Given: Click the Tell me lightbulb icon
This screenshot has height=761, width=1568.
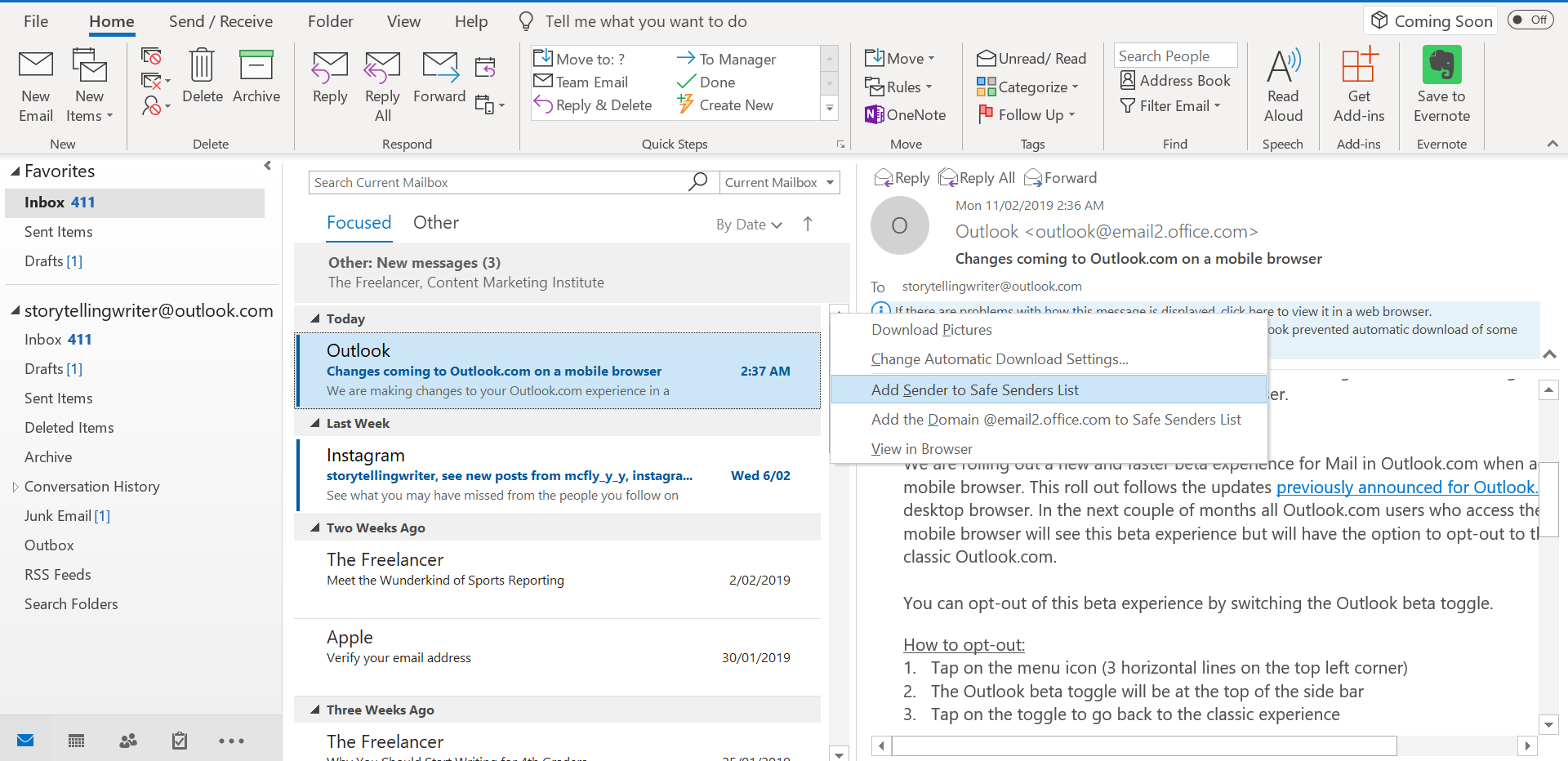Looking at the screenshot, I should 527,21.
